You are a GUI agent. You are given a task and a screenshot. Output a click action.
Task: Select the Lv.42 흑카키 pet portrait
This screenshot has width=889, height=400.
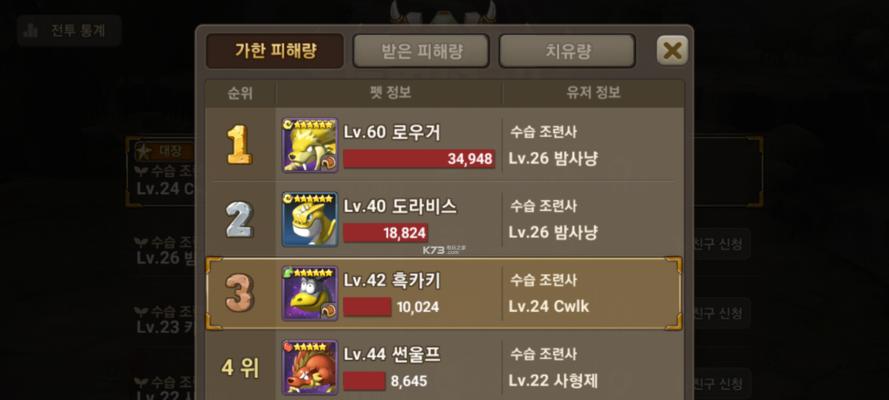click(310, 293)
